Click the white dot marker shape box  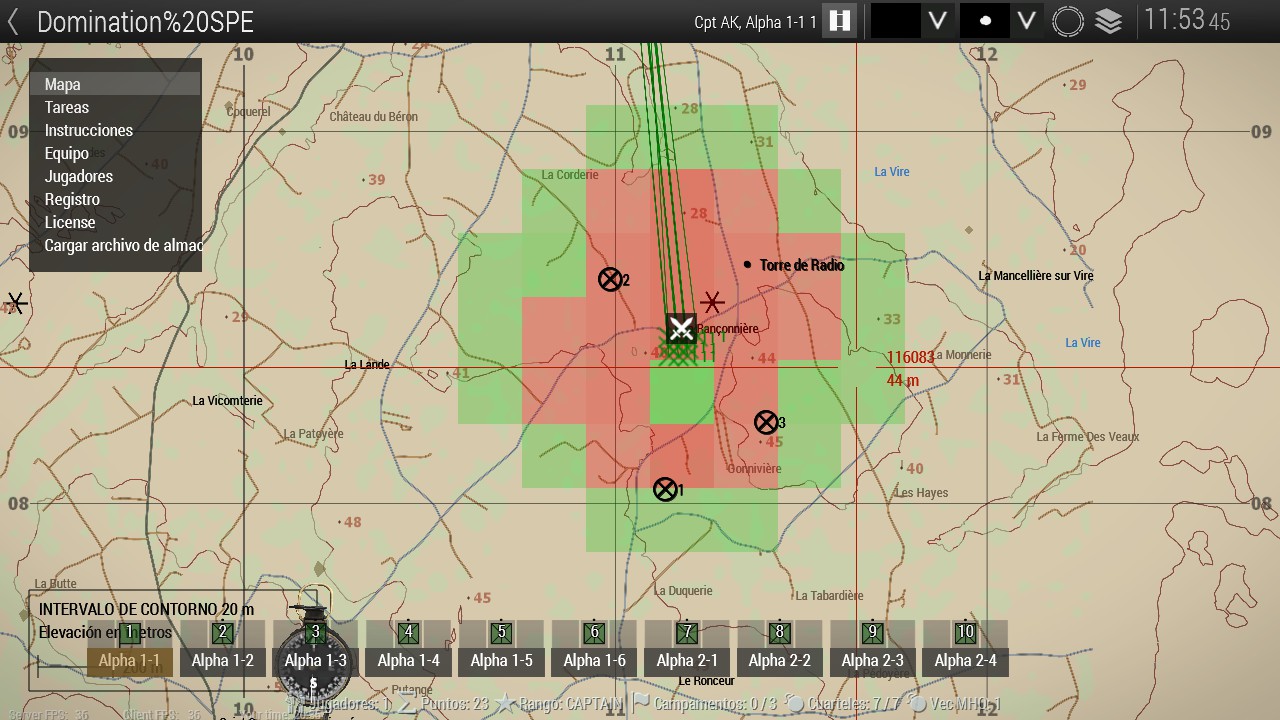[985, 21]
